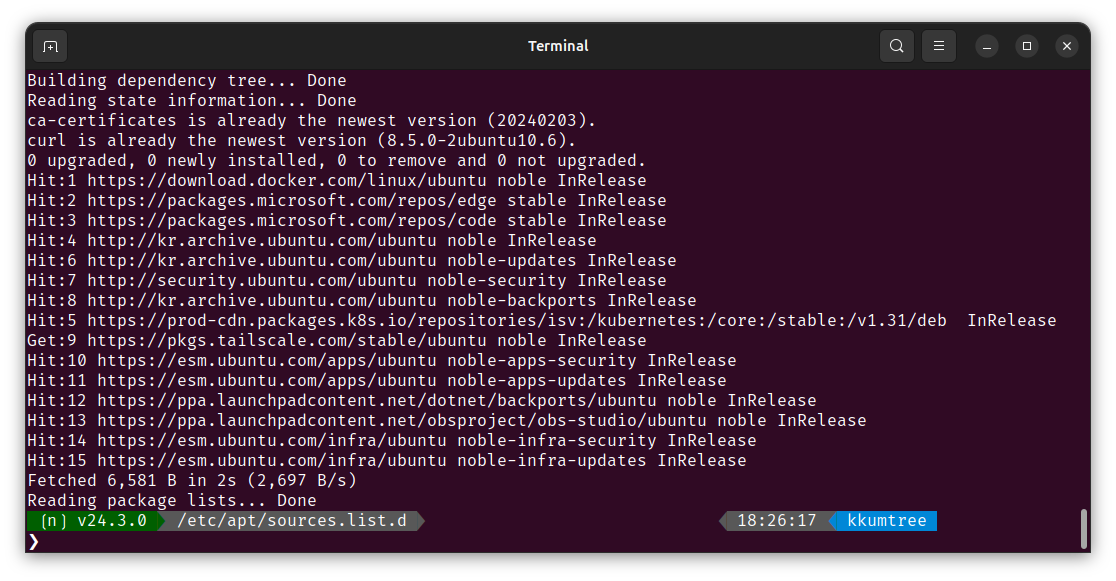Click the kkumtree username segment

click(887, 521)
